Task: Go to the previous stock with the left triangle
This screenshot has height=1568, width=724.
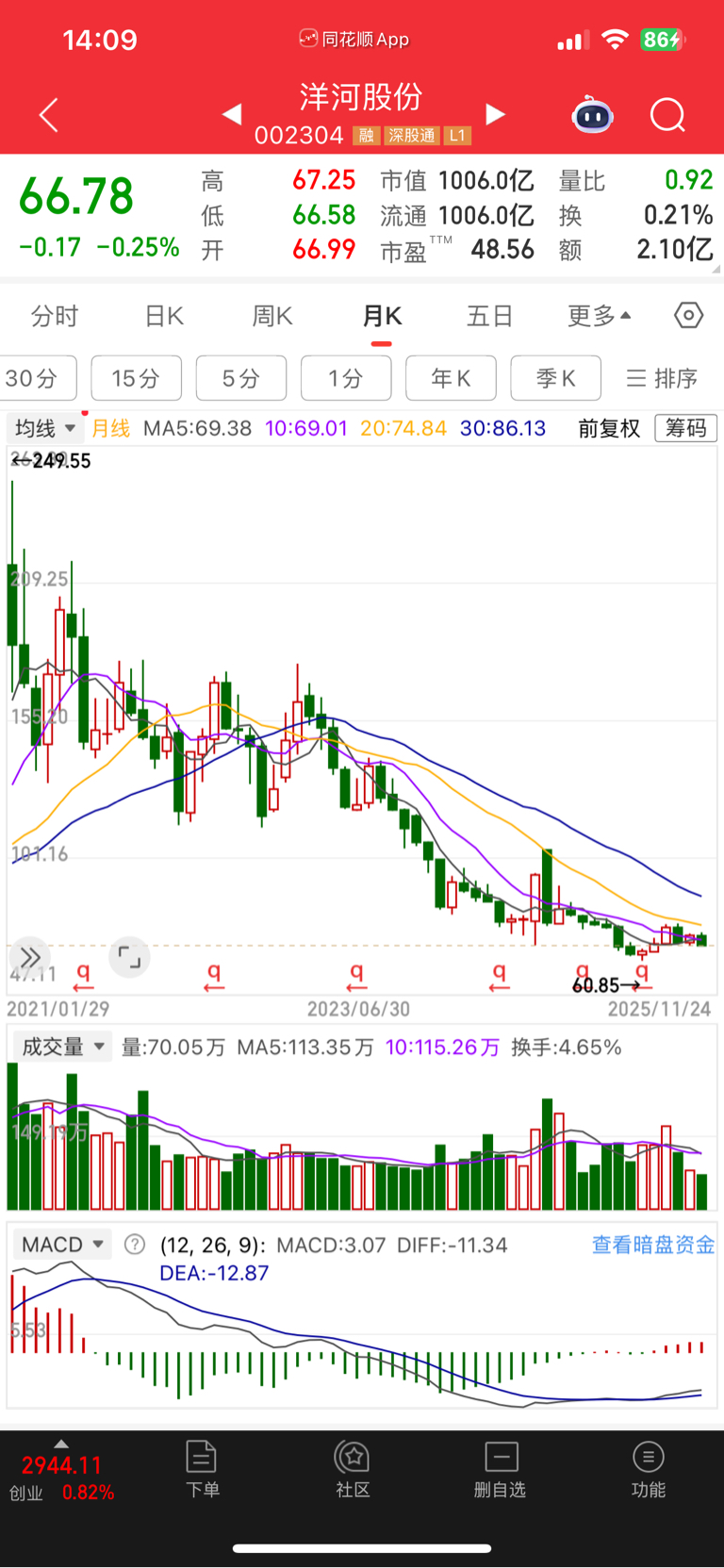Action: [232, 114]
